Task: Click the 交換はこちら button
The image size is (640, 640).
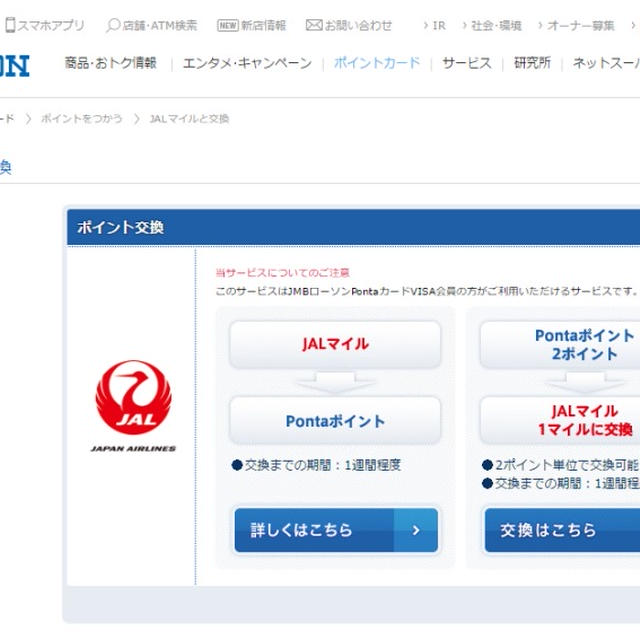Action: [562, 530]
